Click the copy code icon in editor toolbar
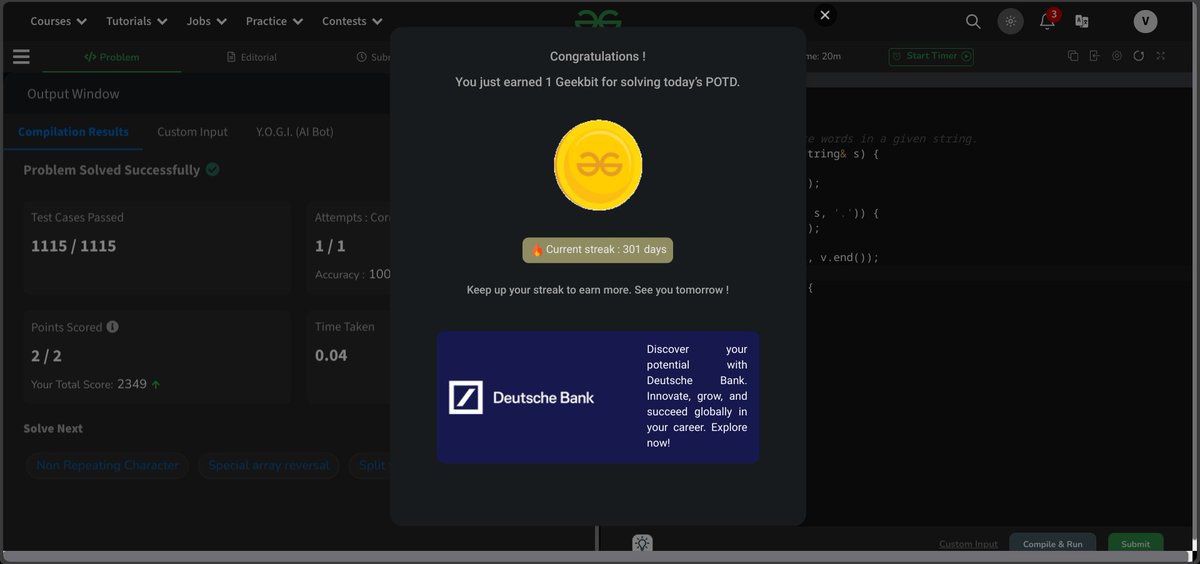The height and width of the screenshot is (564, 1200). tap(1073, 56)
